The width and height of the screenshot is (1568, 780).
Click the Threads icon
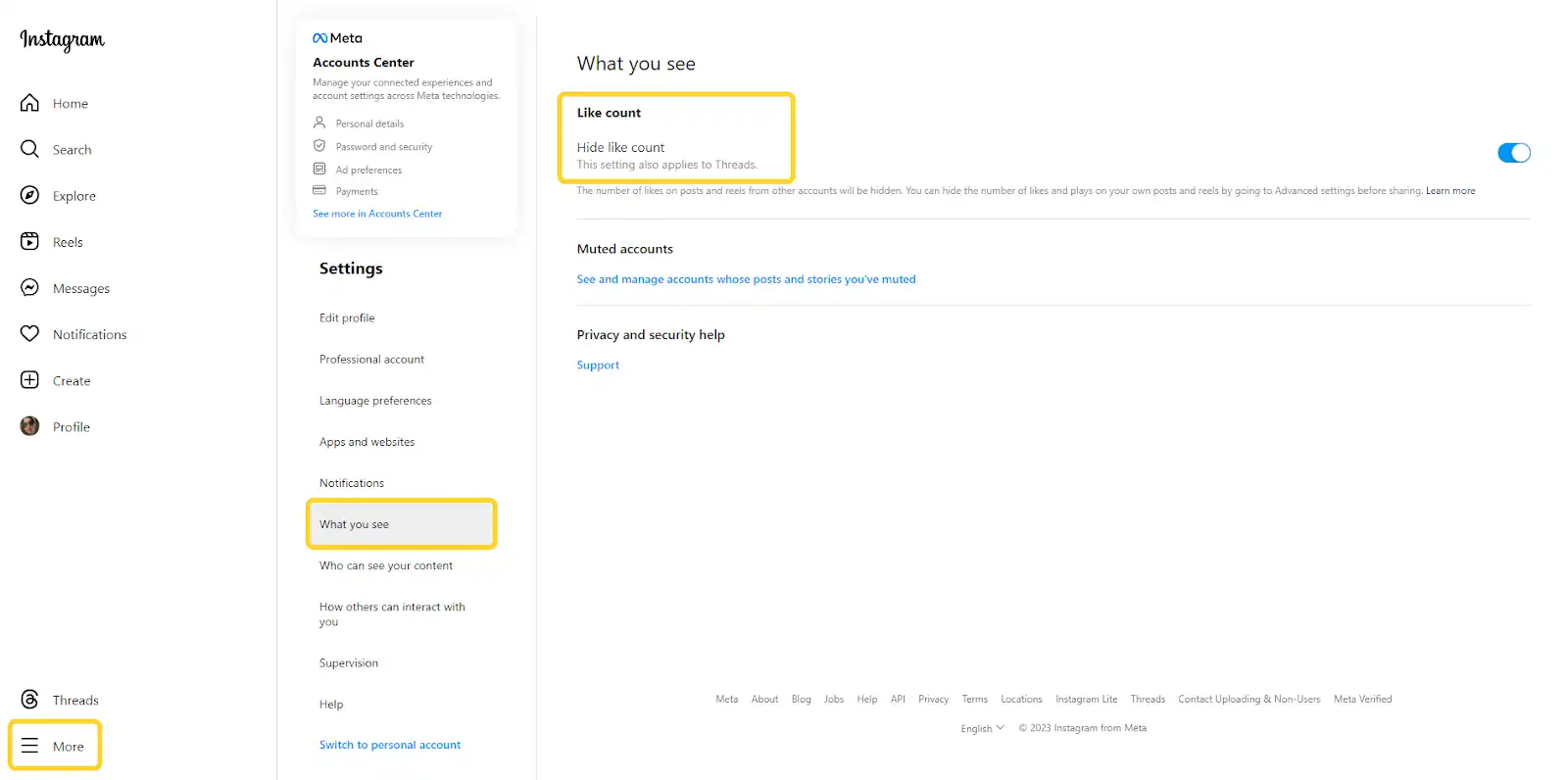pyautogui.click(x=29, y=699)
